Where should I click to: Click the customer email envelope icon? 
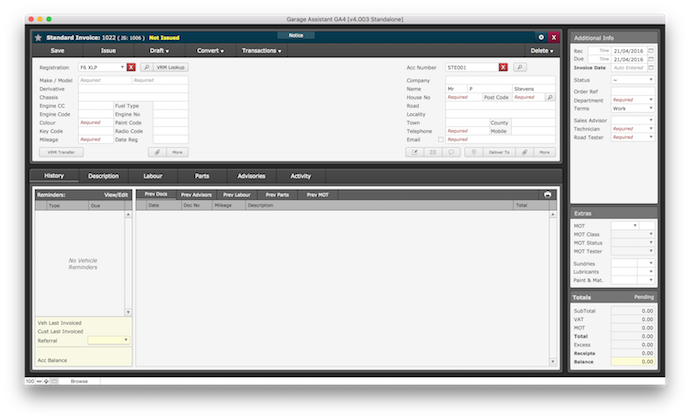433,152
